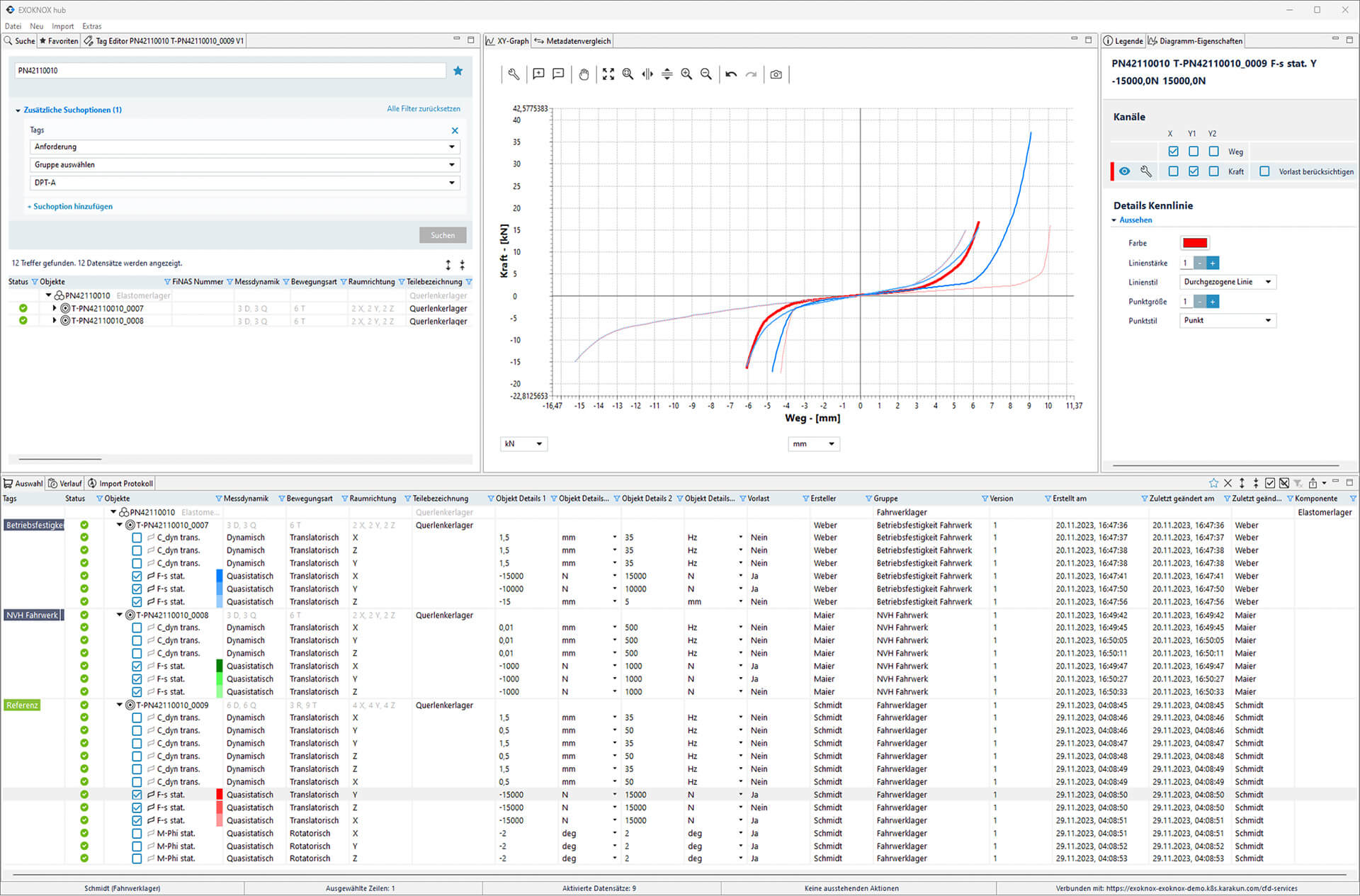1360x896 pixels.
Task: Click the blue star favorite icon beside search field
Action: point(458,70)
